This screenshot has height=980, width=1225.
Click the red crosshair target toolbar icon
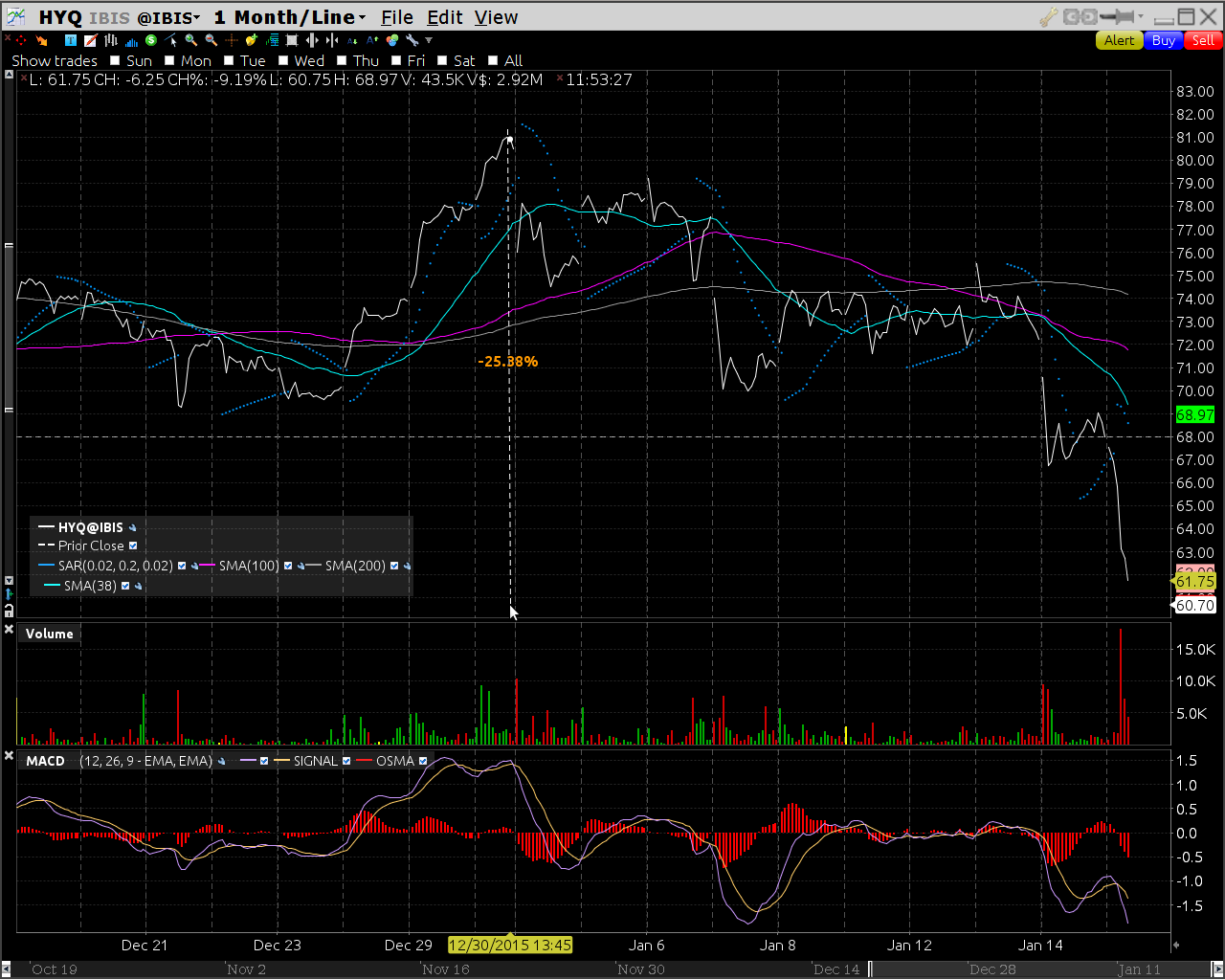21,40
